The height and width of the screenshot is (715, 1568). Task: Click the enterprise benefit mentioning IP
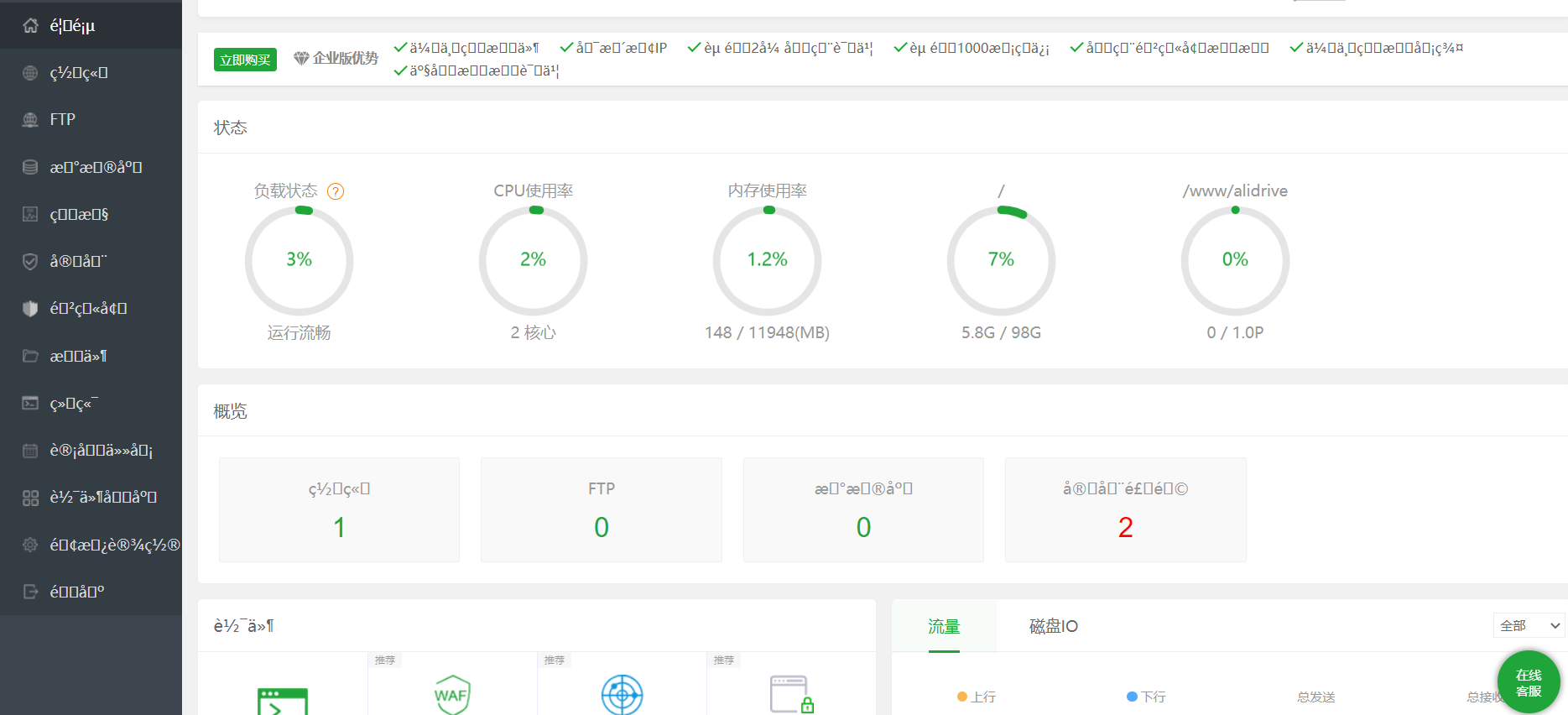[x=613, y=48]
